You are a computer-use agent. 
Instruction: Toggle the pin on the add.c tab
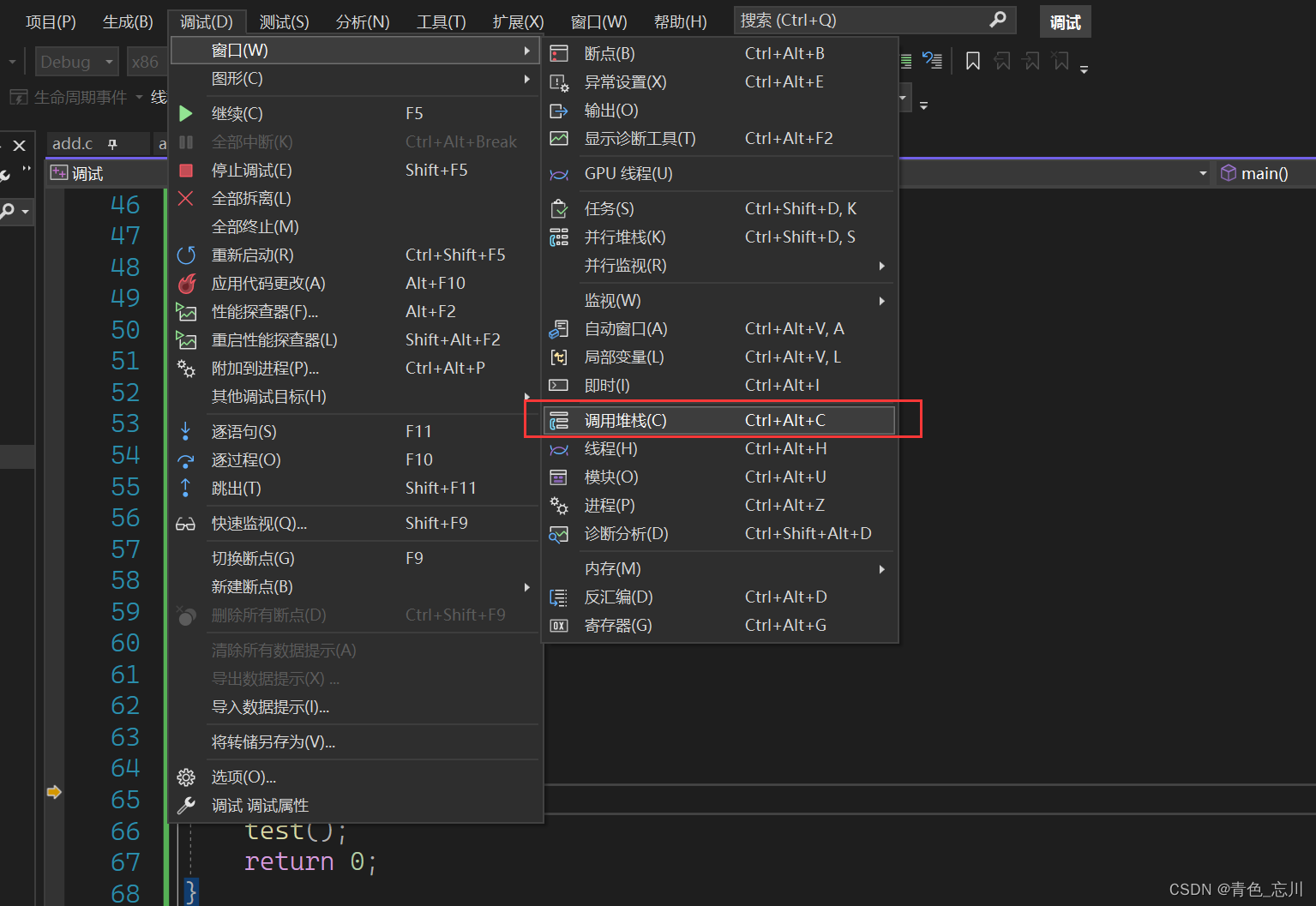click(112, 144)
